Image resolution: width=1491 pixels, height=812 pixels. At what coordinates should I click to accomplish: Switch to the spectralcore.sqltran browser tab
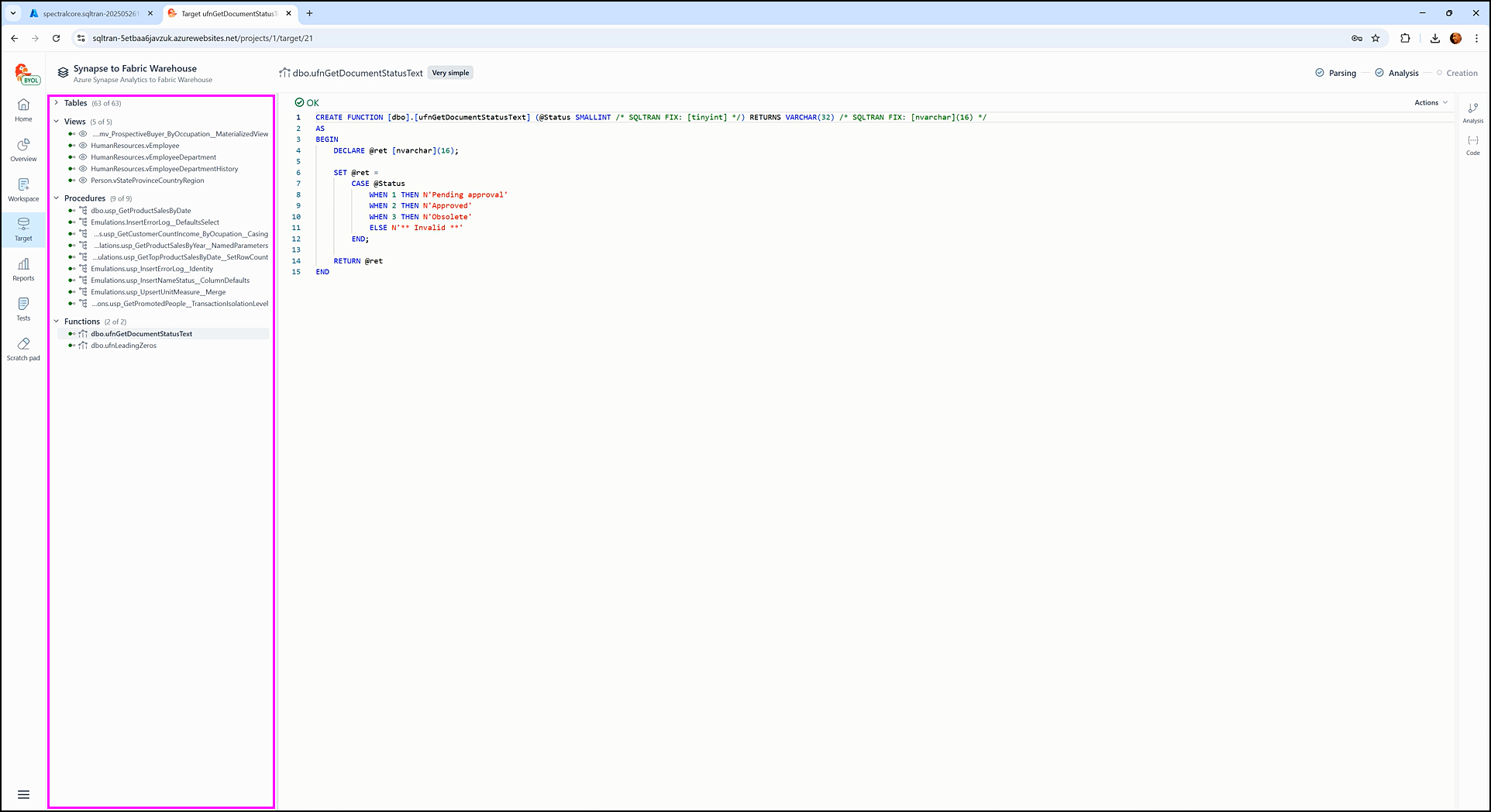click(x=89, y=14)
